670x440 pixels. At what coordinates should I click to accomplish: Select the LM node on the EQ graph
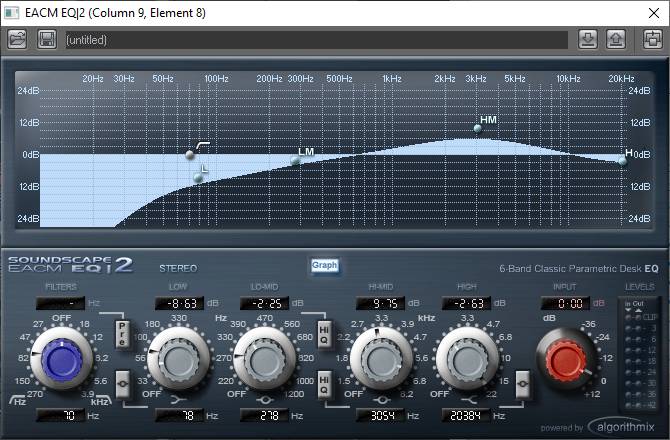tap(295, 160)
